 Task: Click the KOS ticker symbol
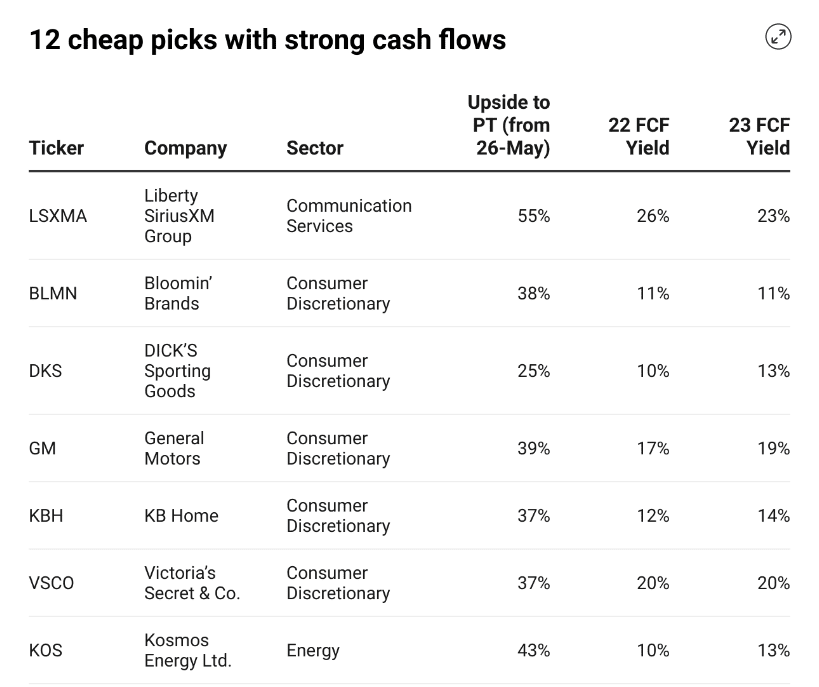pyautogui.click(x=45, y=650)
